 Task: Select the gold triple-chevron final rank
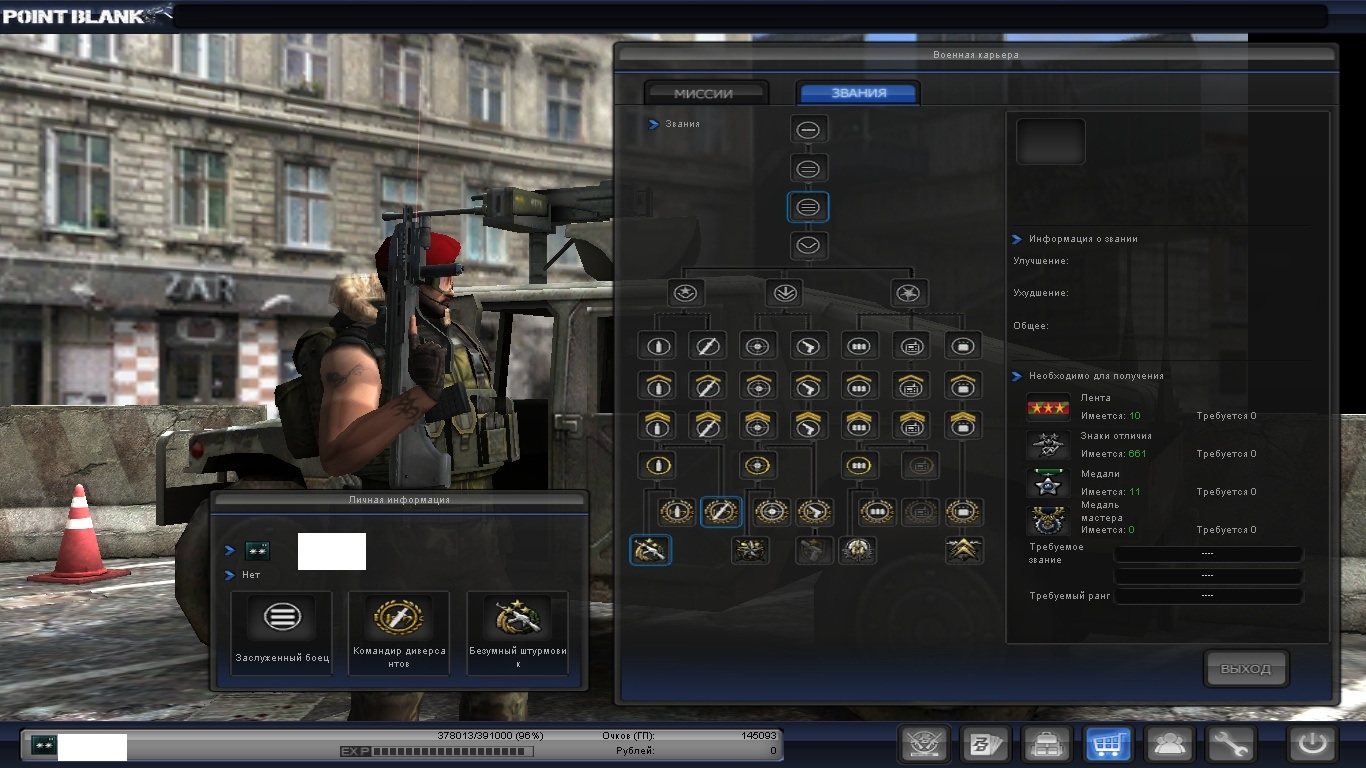click(964, 549)
